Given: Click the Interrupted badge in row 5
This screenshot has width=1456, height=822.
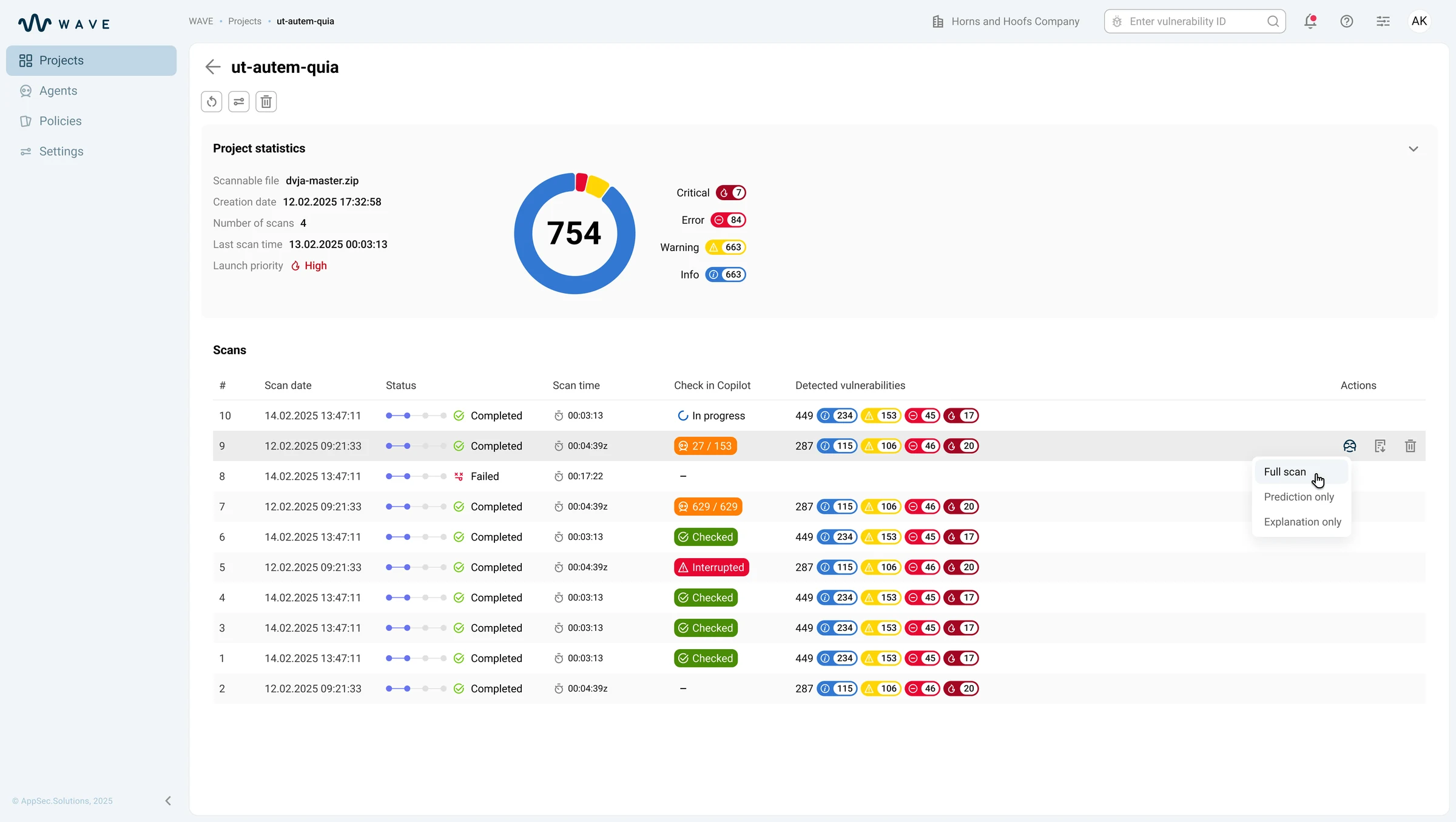Looking at the screenshot, I should [712, 567].
